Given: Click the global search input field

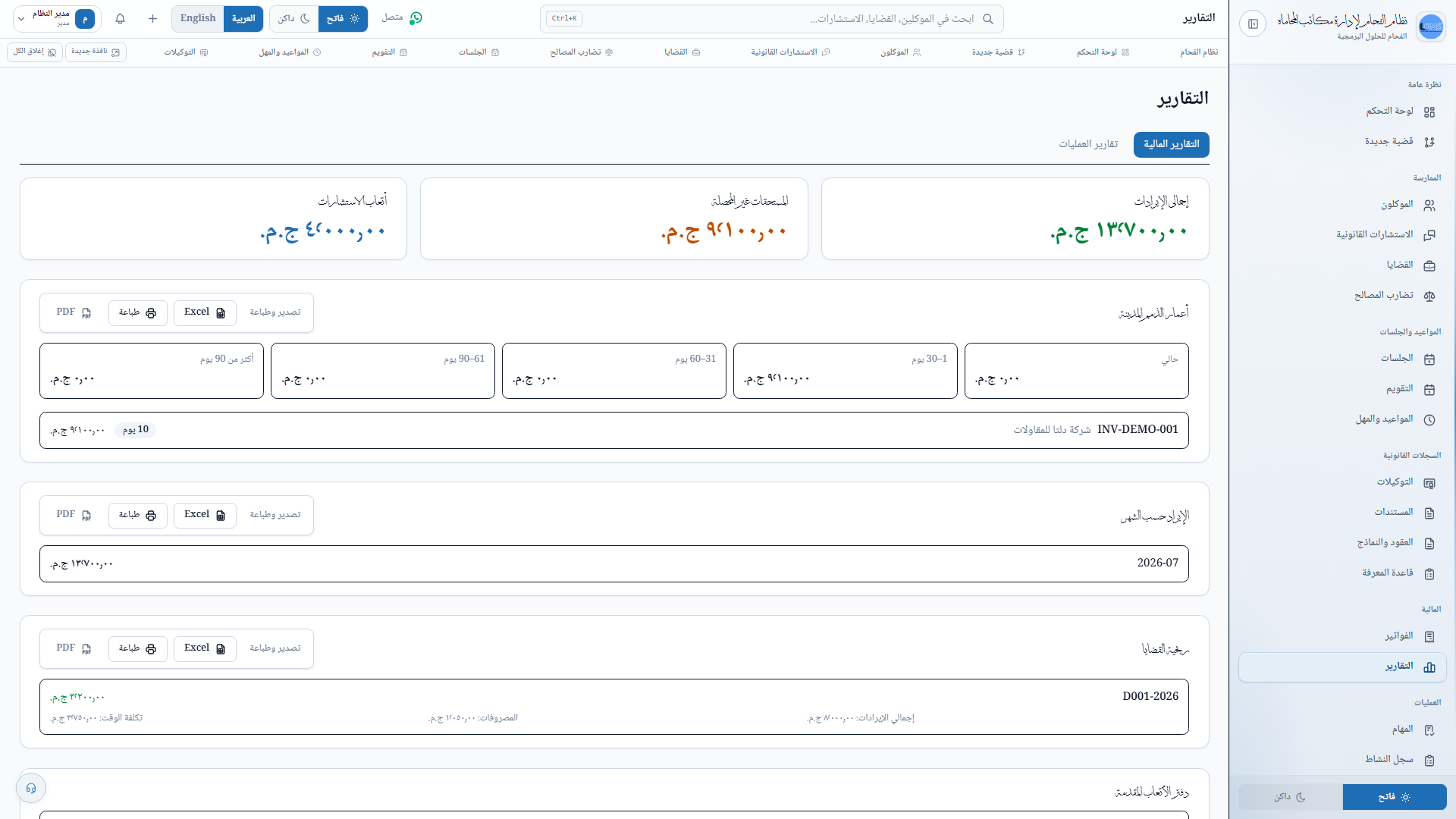Looking at the screenshot, I should pos(772,19).
